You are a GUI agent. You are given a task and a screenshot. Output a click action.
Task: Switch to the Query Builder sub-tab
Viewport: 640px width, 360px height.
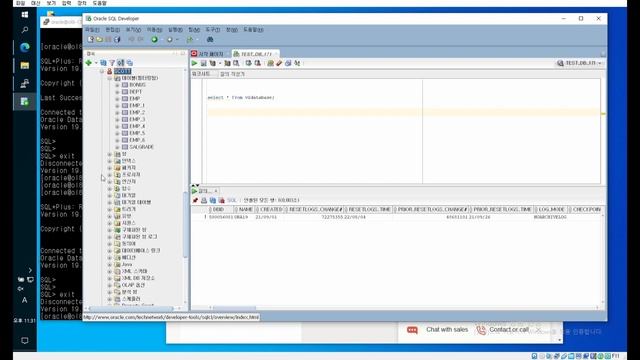[x=232, y=74]
